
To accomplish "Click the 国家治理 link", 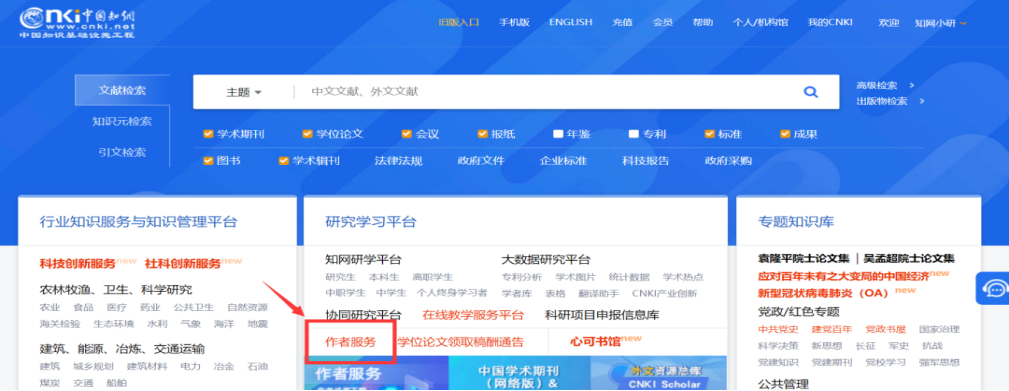I will pyautogui.click(x=939, y=329).
